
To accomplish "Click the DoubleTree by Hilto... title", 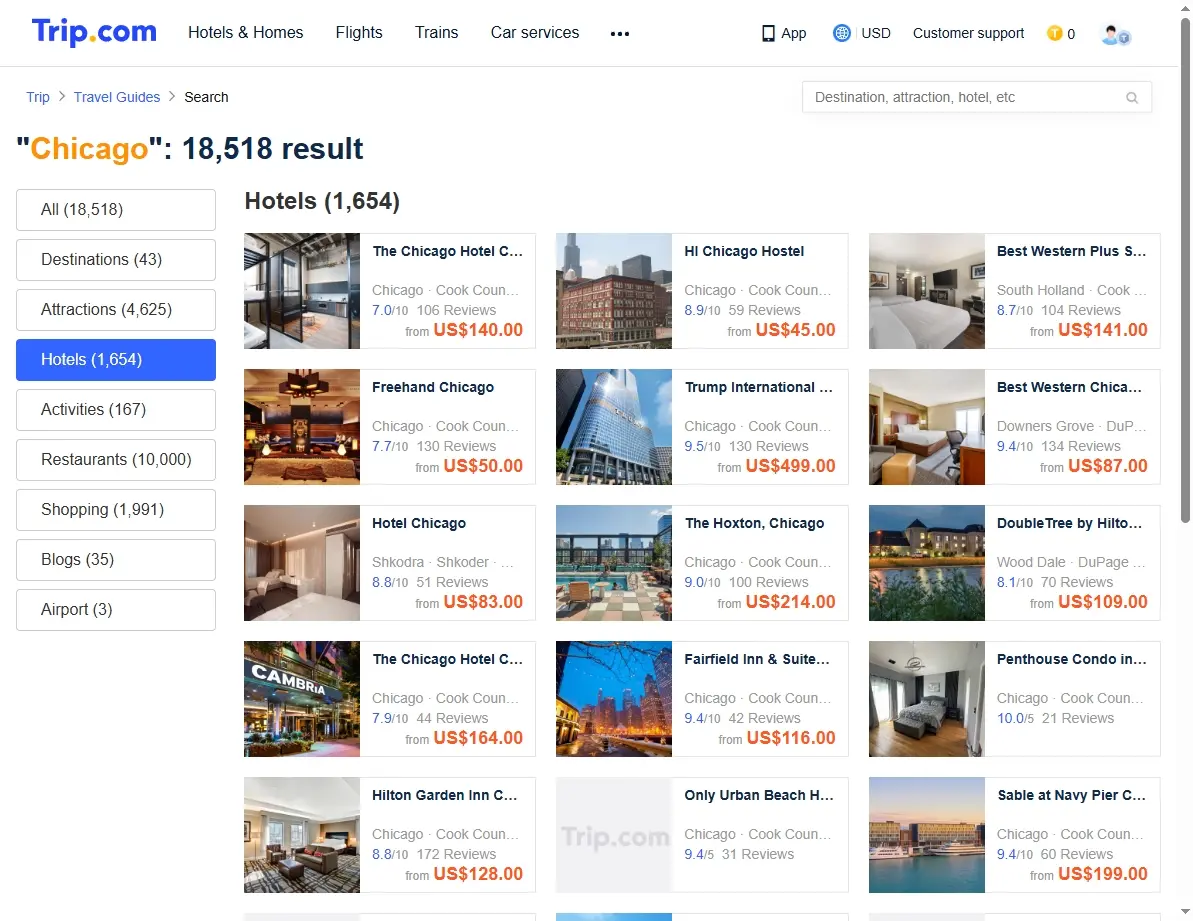I will (1070, 523).
